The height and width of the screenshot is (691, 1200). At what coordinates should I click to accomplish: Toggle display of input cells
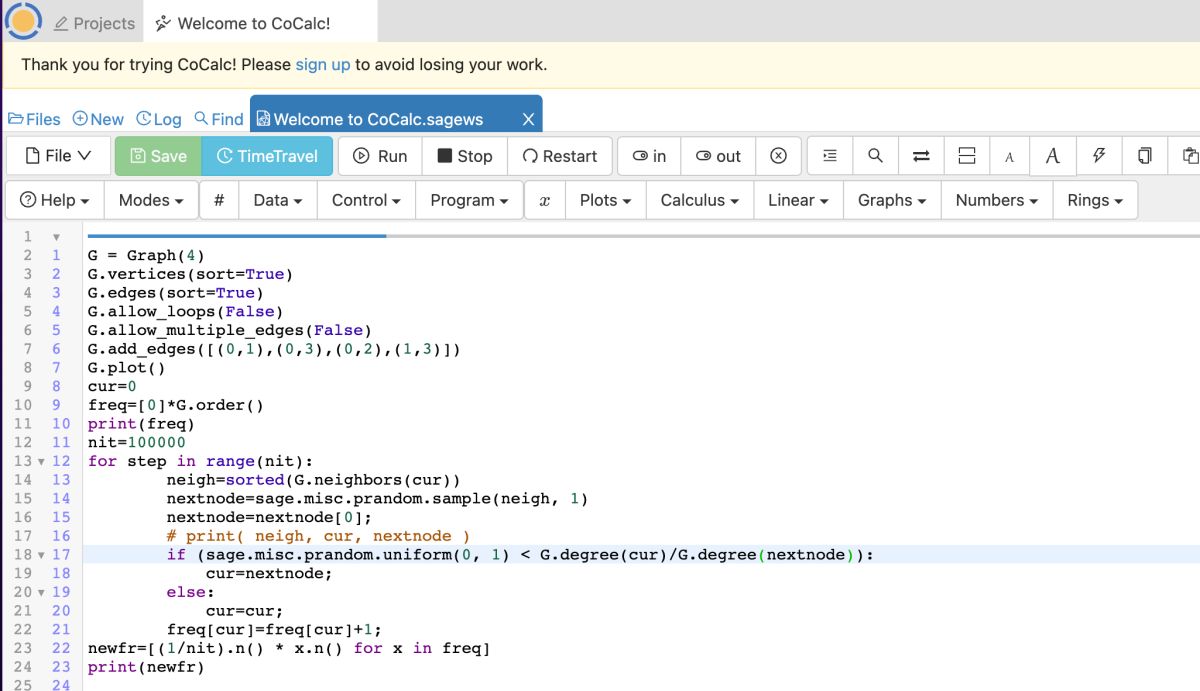pos(649,156)
